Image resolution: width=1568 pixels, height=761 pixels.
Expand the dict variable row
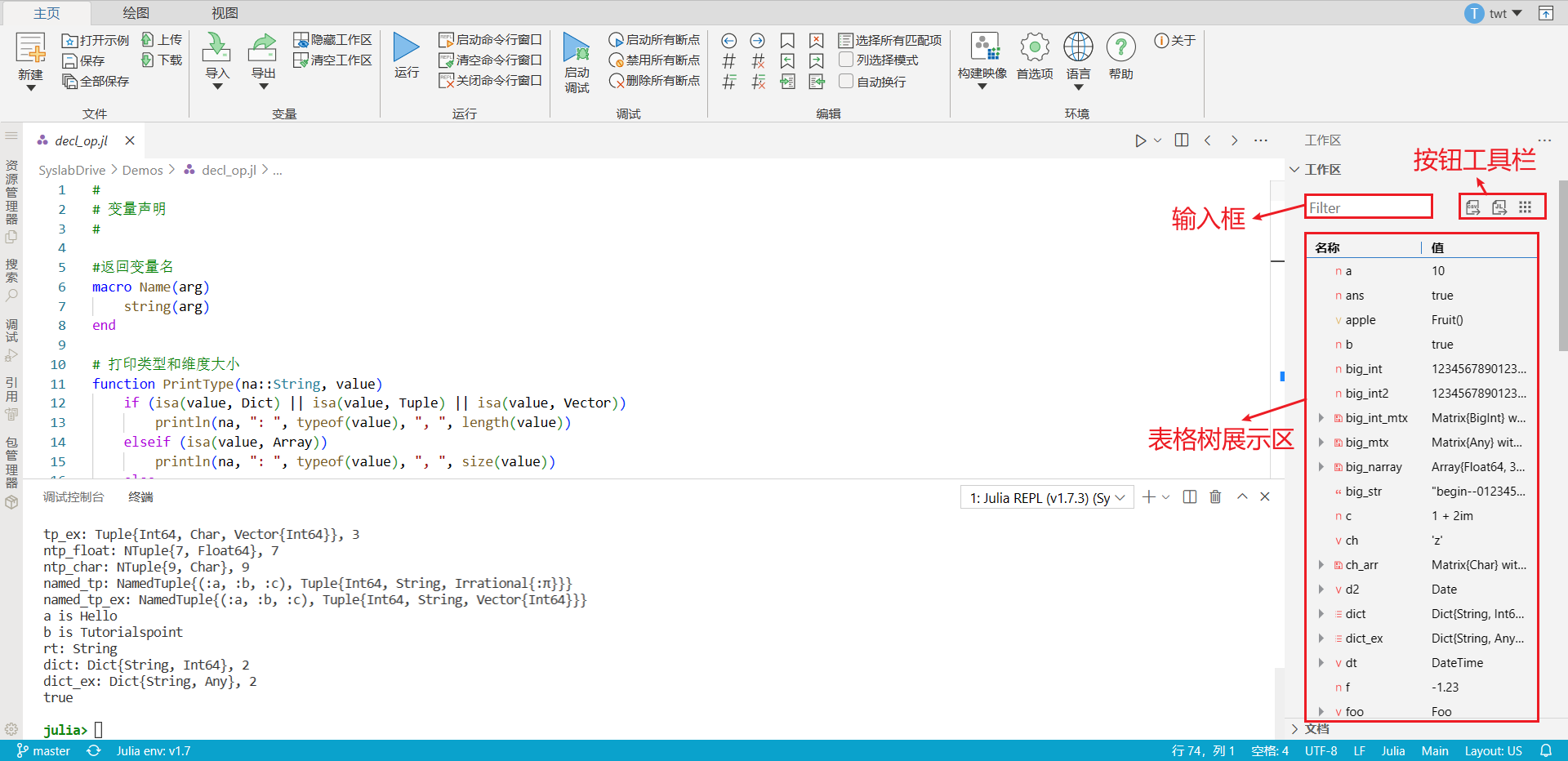pyautogui.click(x=1321, y=613)
